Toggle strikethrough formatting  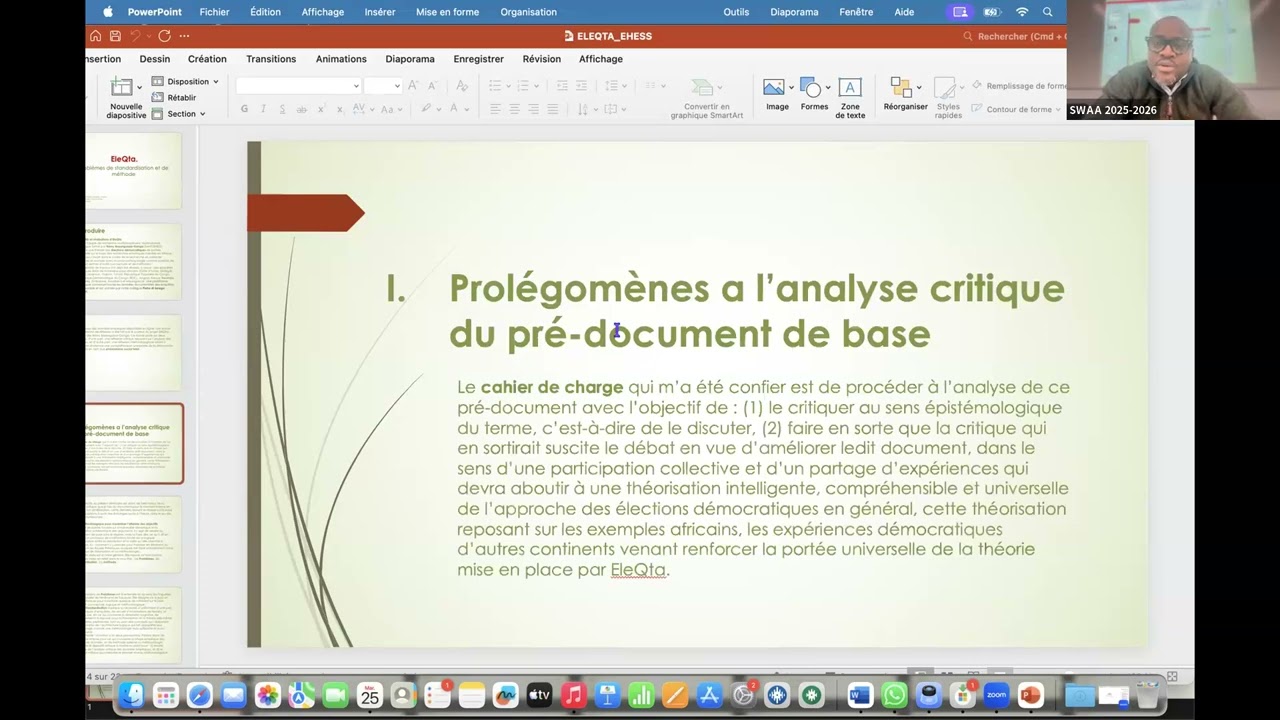tap(302, 109)
